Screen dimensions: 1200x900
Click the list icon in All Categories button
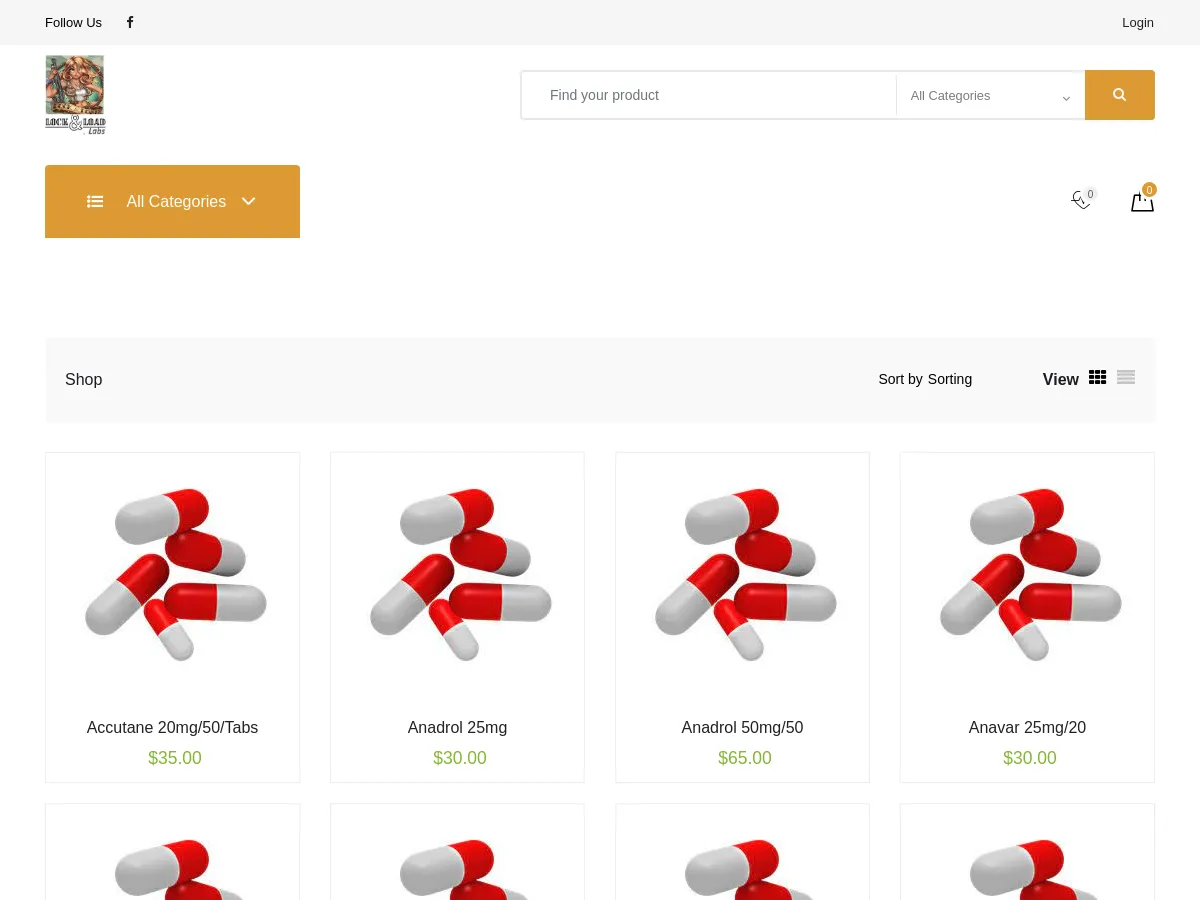[x=95, y=201]
